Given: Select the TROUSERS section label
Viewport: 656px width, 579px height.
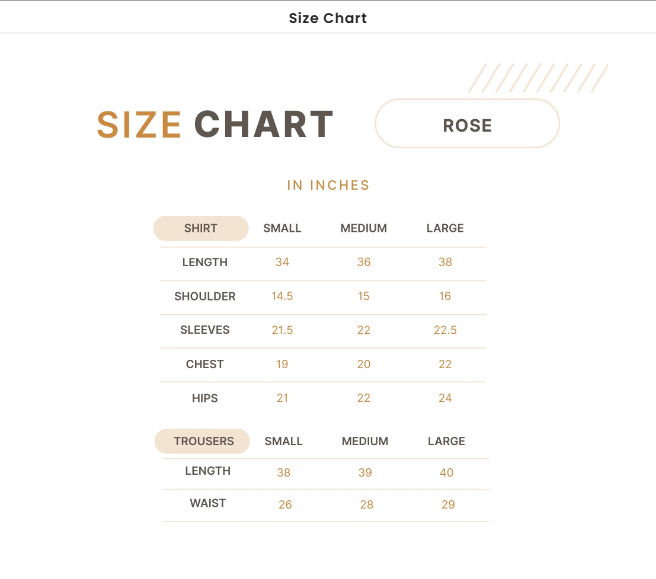Looking at the screenshot, I should (203, 441).
